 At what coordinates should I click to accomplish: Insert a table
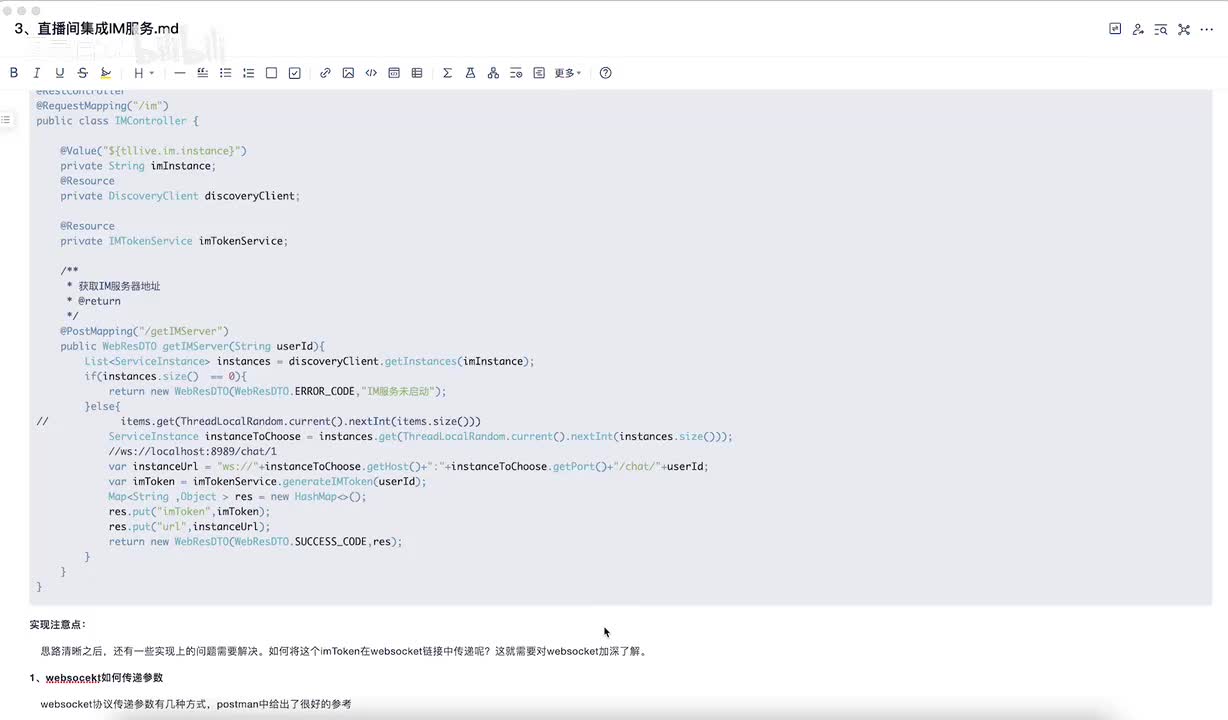pos(417,73)
